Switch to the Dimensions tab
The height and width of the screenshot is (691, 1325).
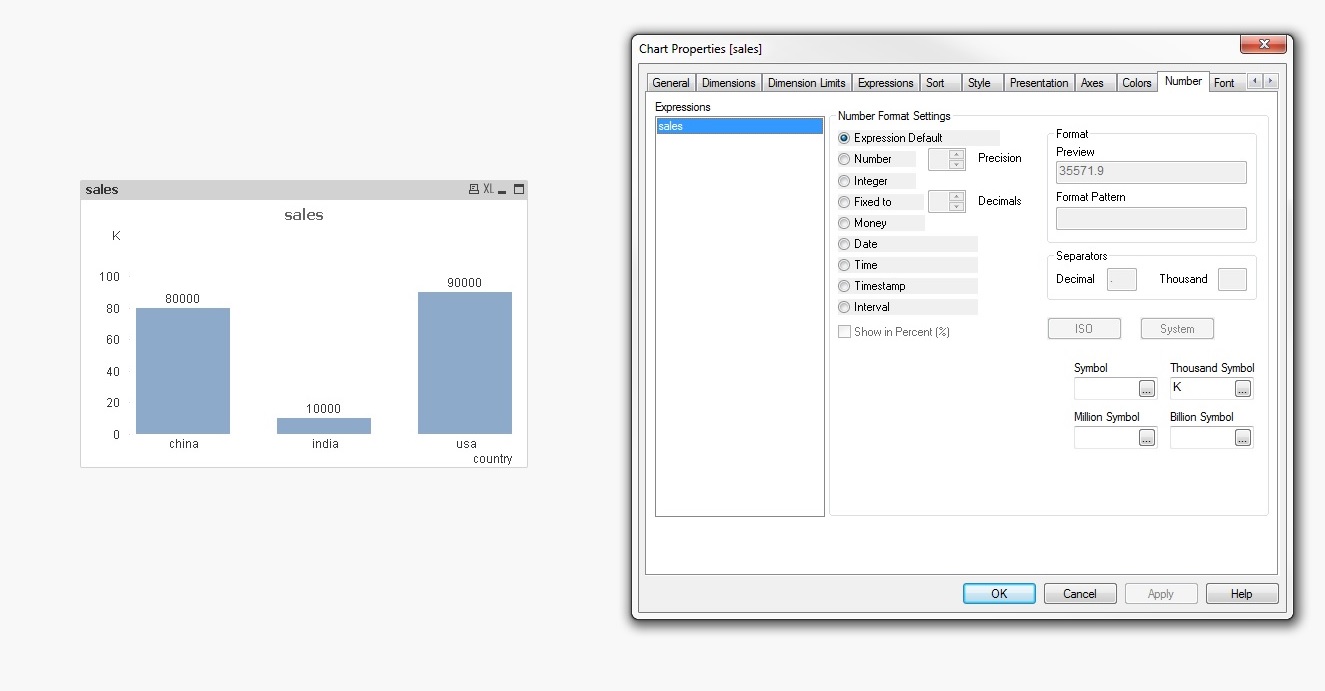(x=729, y=83)
